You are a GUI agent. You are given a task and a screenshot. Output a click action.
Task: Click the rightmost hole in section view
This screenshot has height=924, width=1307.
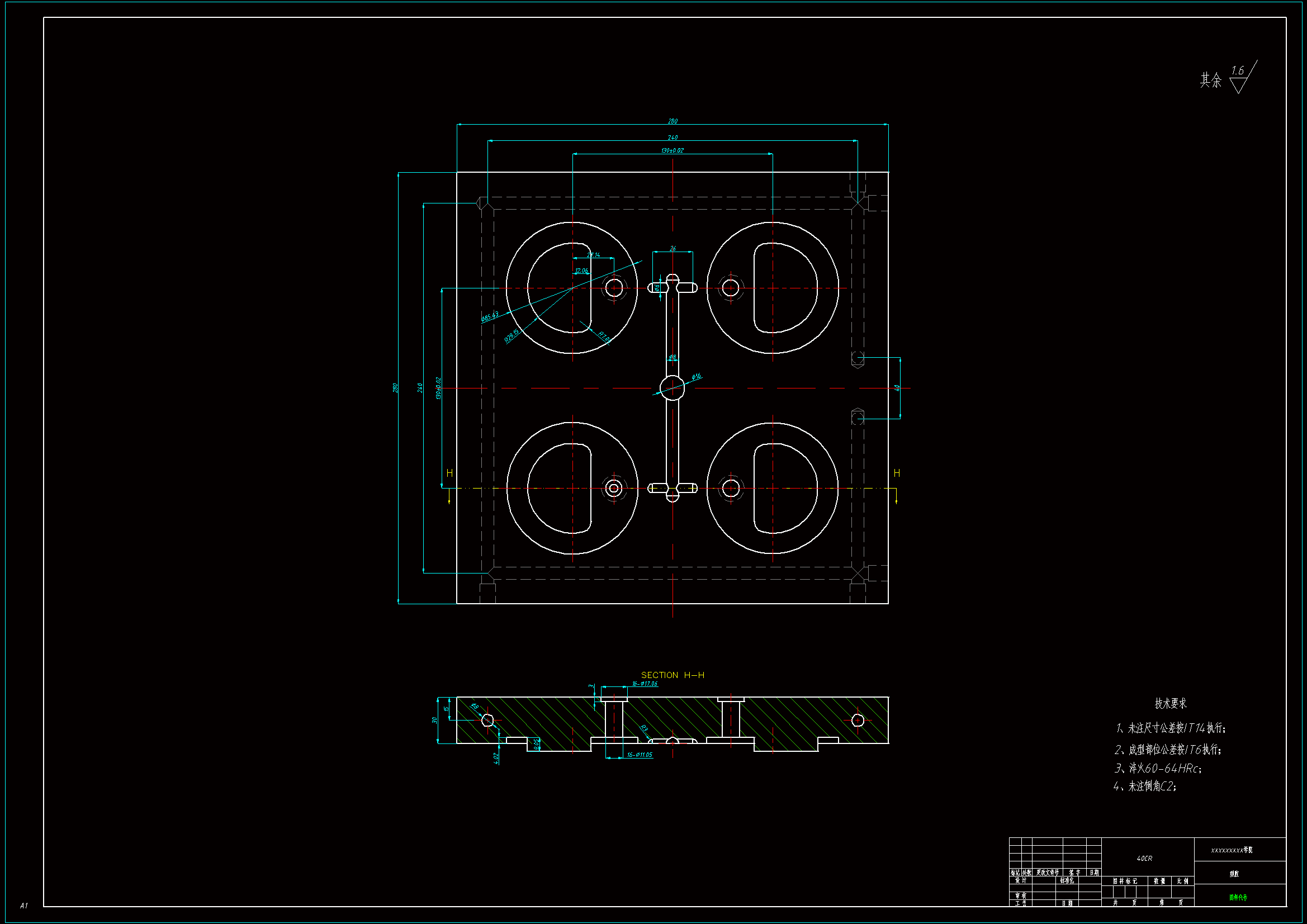click(858, 721)
